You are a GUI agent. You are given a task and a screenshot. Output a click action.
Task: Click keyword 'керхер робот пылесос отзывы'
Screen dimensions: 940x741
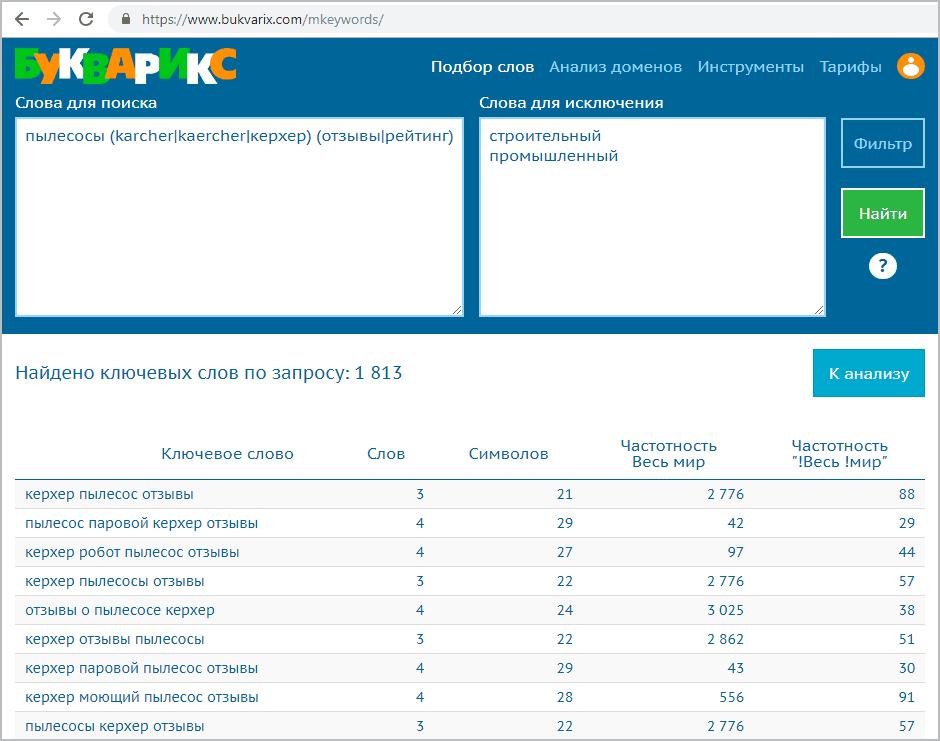click(x=132, y=552)
